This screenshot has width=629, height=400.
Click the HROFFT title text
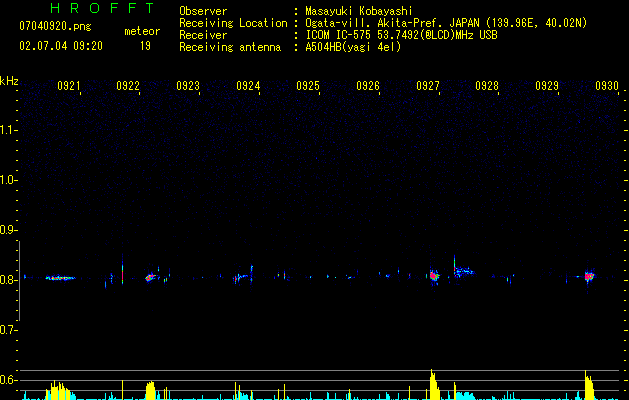102,8
